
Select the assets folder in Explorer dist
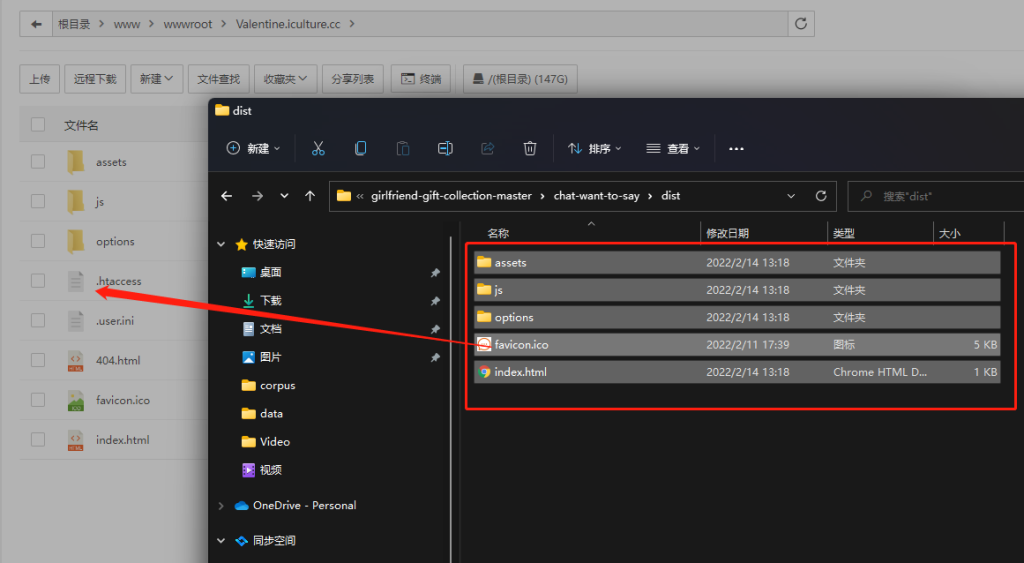(x=737, y=263)
